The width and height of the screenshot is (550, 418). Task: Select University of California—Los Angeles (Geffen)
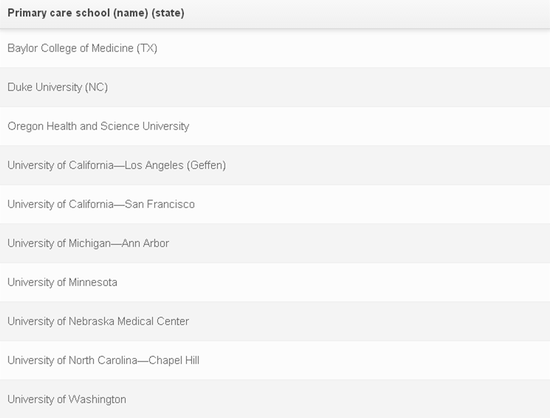tap(275, 165)
